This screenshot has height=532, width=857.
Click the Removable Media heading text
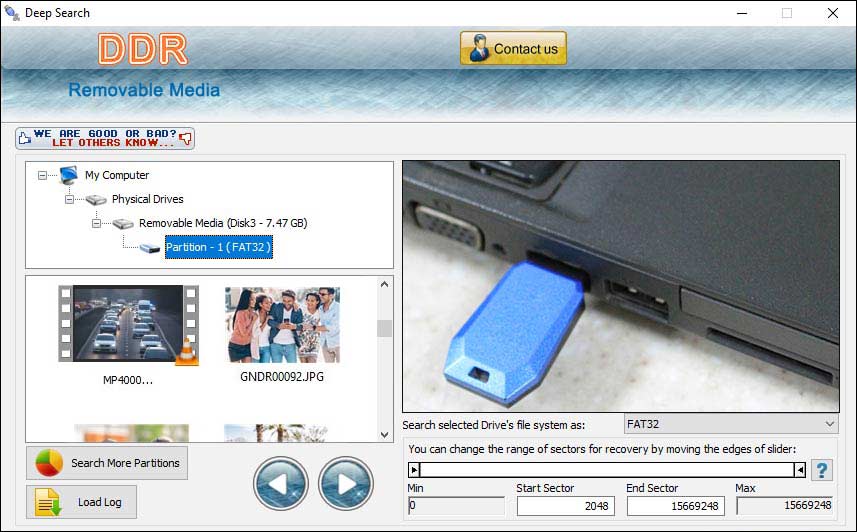click(x=144, y=90)
